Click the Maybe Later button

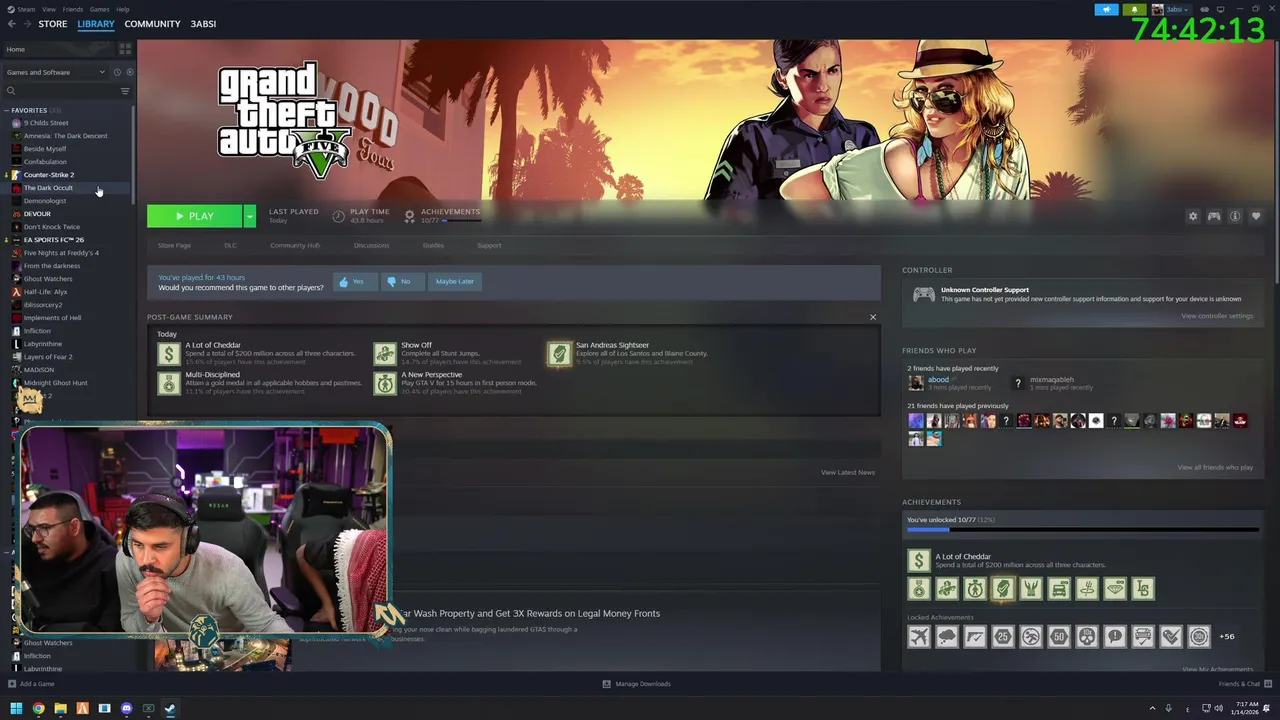(x=454, y=282)
